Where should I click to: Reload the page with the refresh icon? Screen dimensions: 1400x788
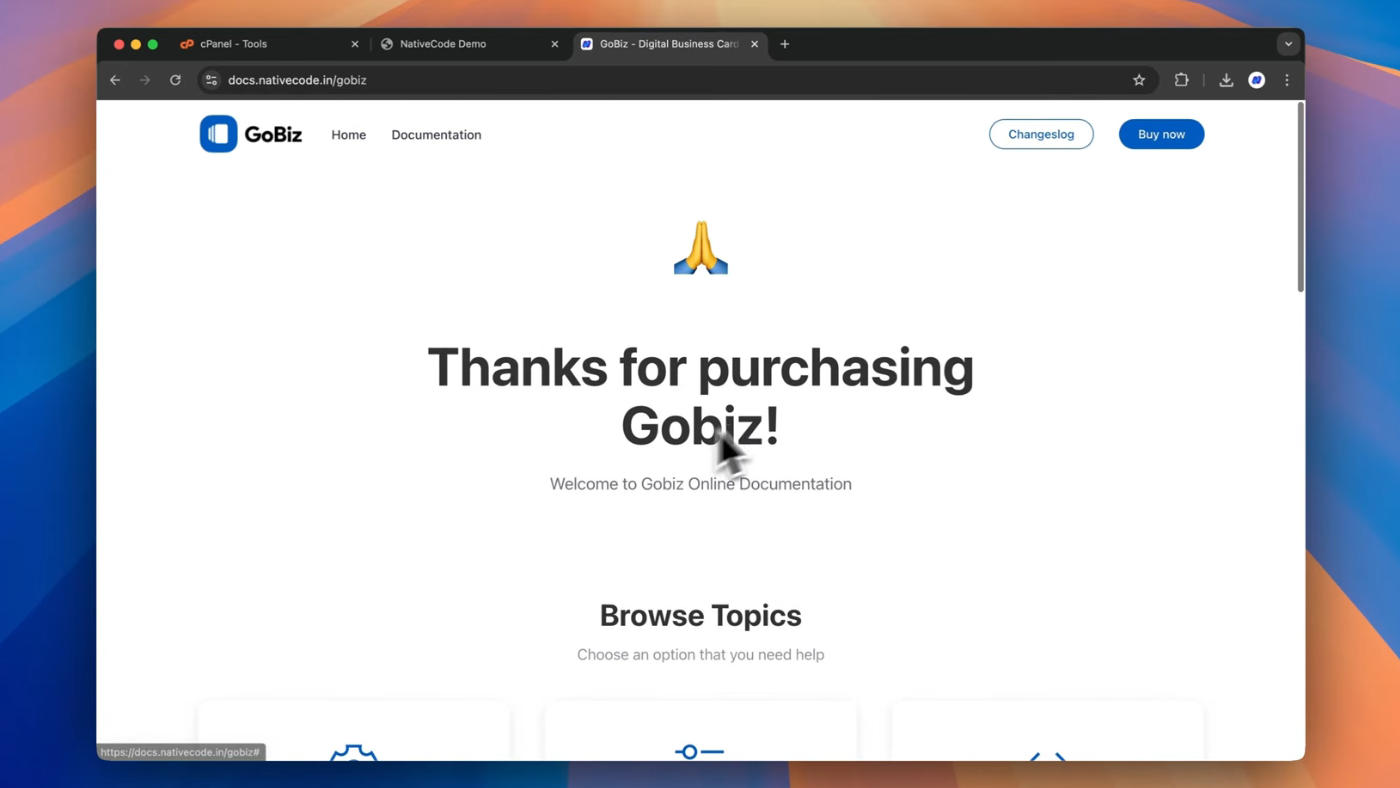(175, 80)
